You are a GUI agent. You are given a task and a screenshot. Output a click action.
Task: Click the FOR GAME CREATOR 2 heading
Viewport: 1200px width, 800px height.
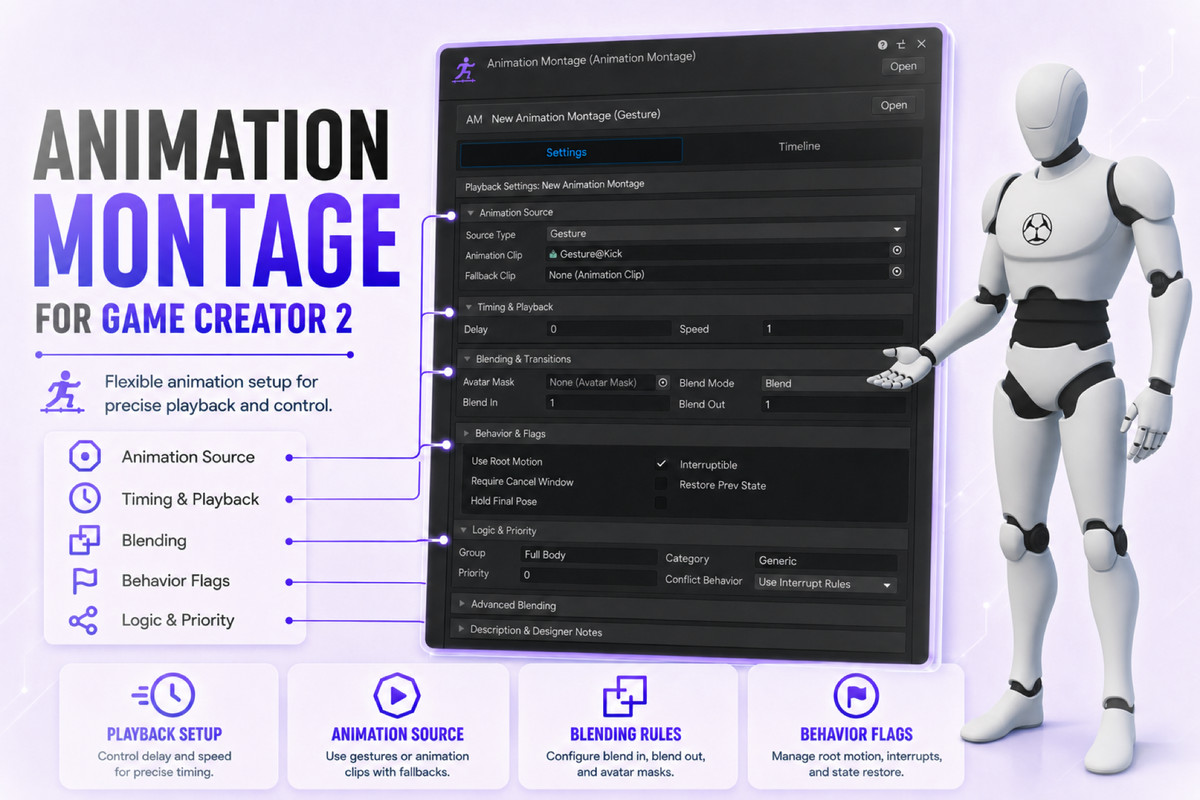[x=195, y=317]
